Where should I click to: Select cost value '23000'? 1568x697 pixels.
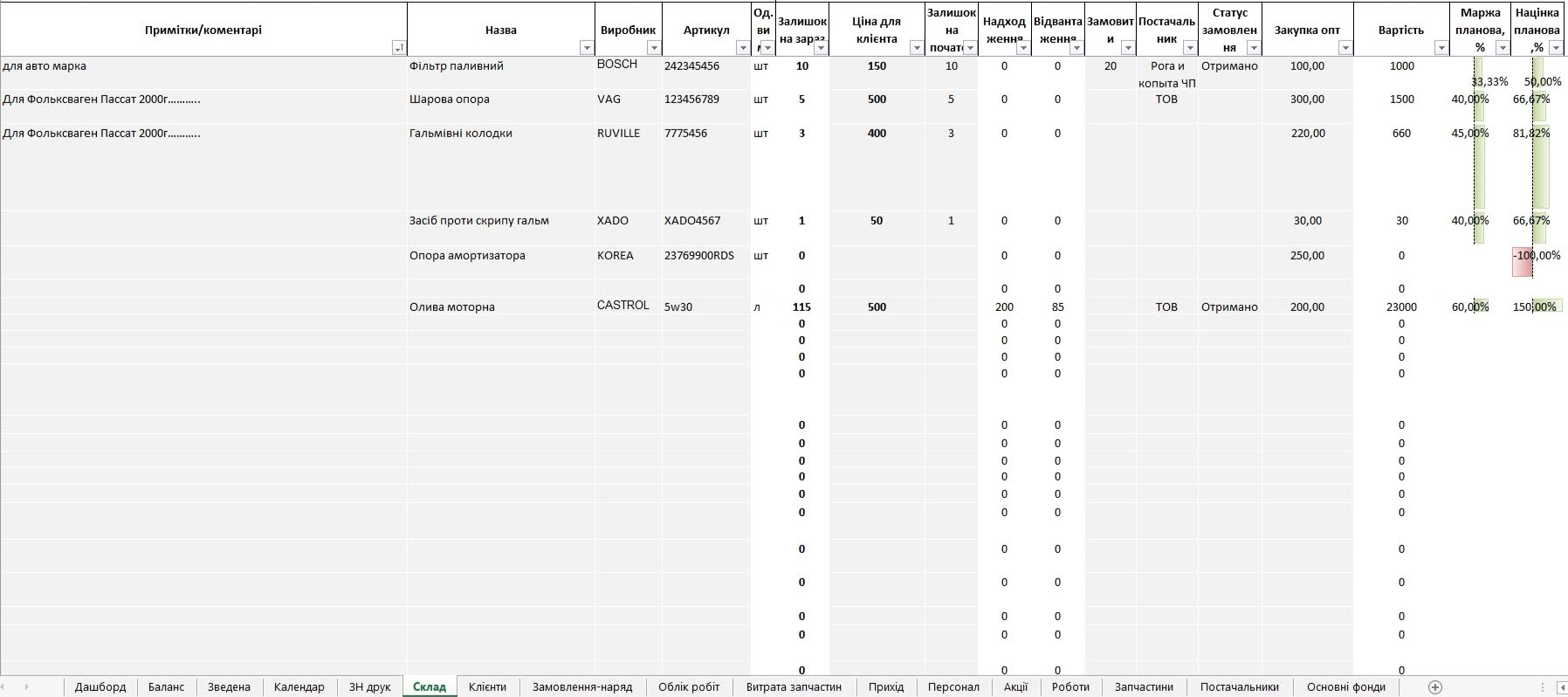coord(1401,307)
